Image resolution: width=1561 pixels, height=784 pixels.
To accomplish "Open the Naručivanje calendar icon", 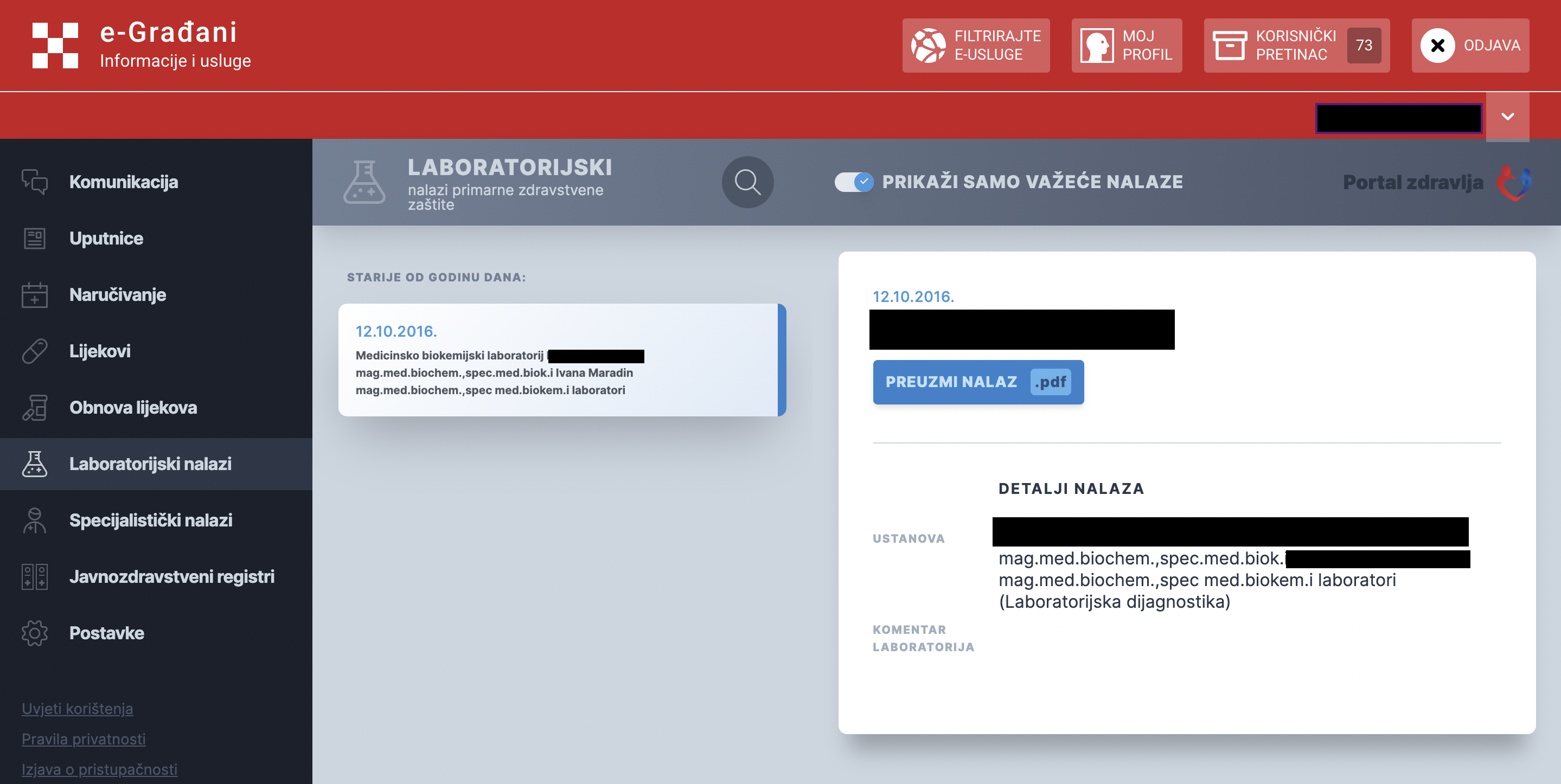I will [x=35, y=295].
